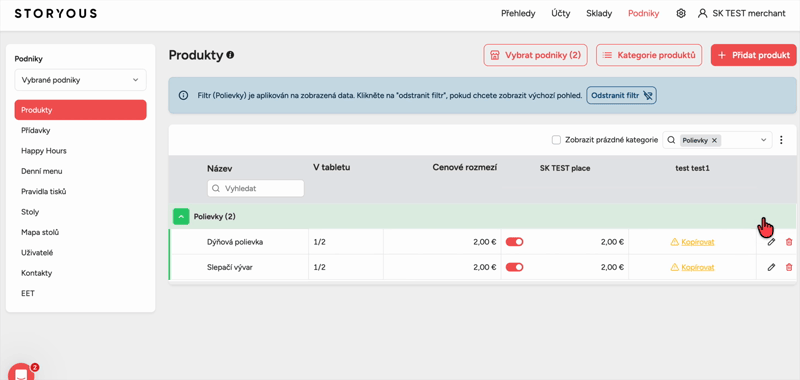The image size is (800, 380).
Task: Click Kopírovat link for Slepačí vývar
Action: pos(697,267)
